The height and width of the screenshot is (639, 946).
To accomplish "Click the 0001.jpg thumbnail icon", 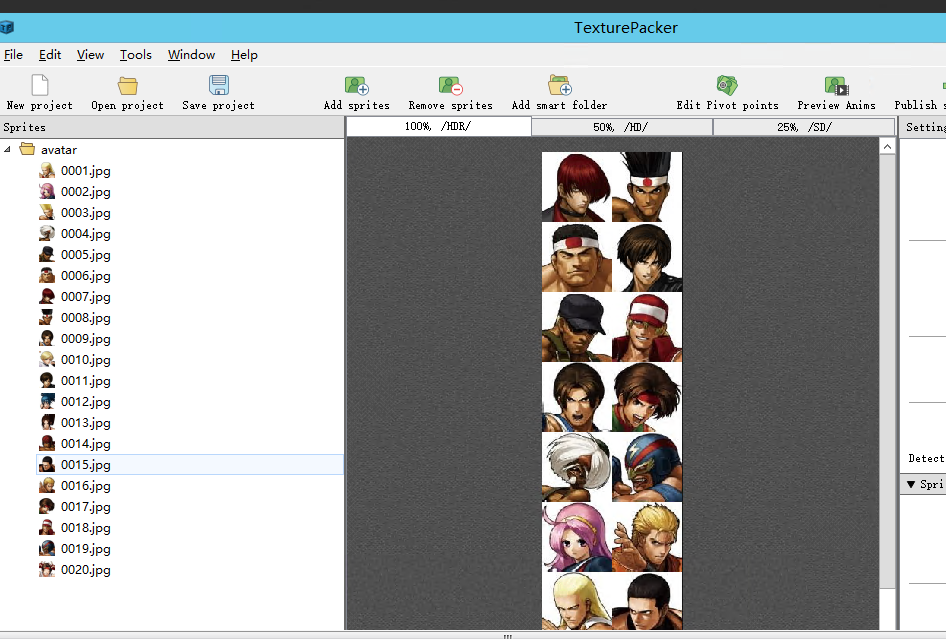I will pos(47,171).
